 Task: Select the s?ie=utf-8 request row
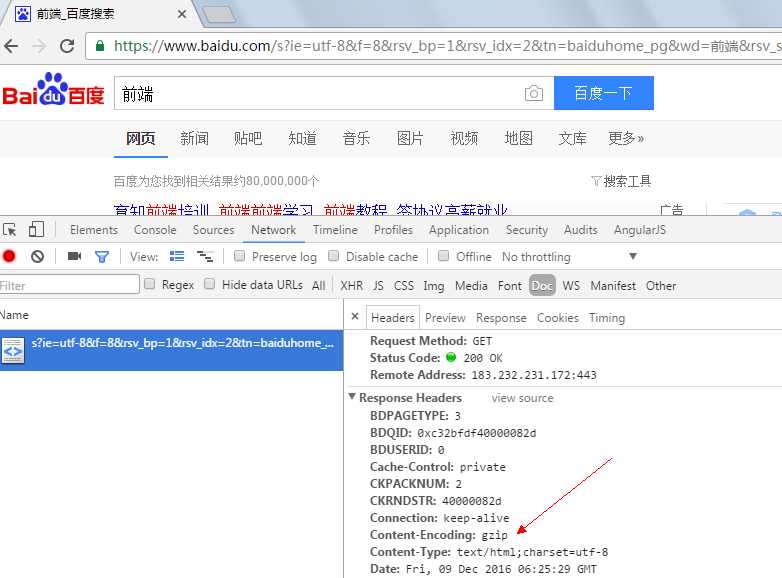pyautogui.click(x=172, y=350)
